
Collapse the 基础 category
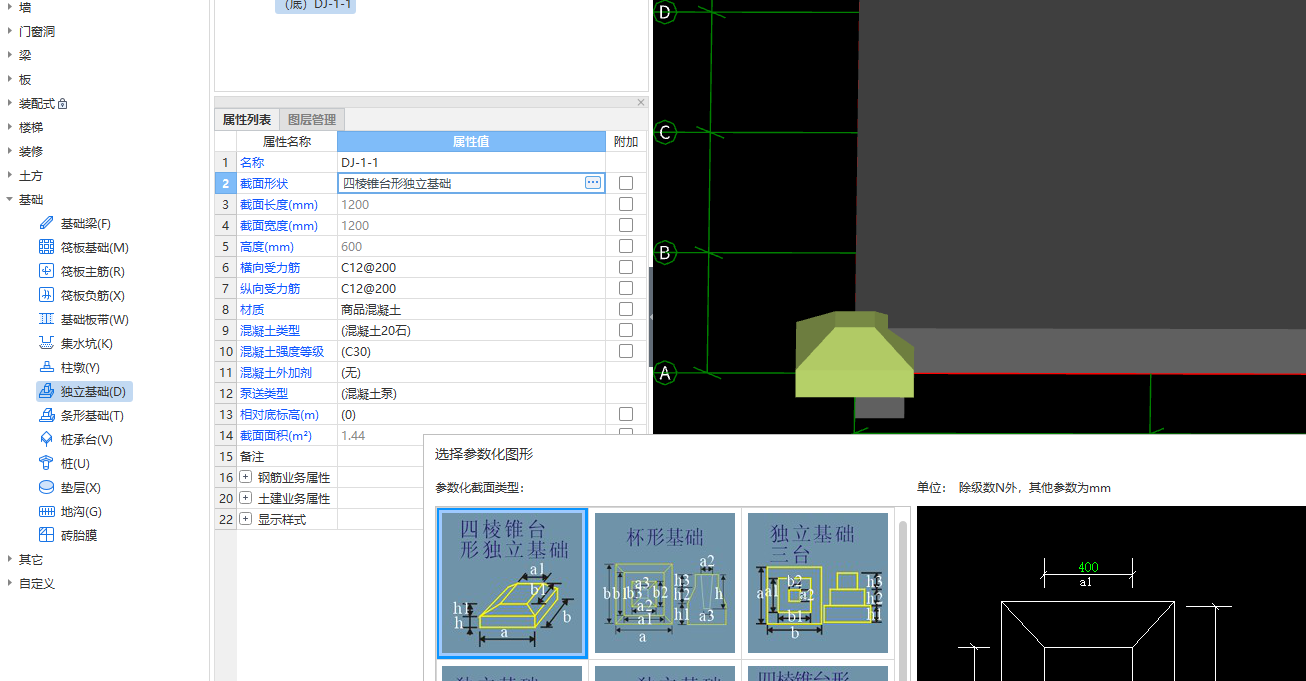tap(9, 199)
